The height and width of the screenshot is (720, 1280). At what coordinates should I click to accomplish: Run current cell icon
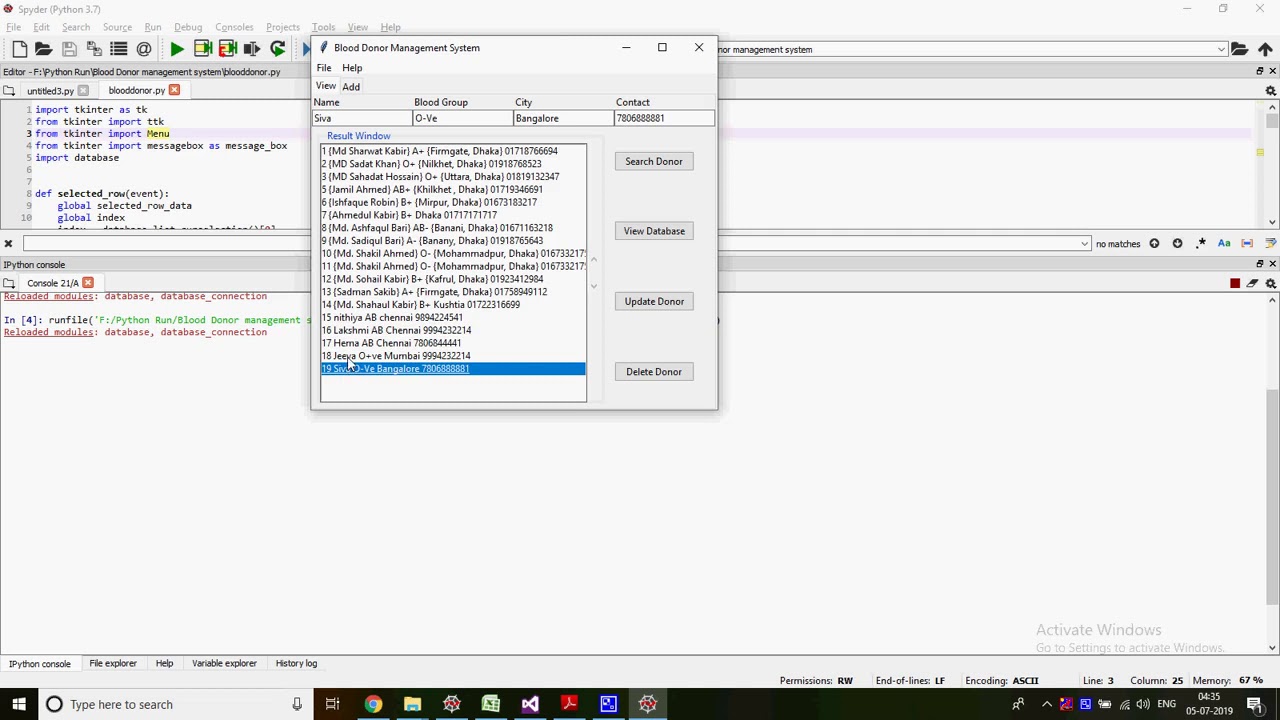[202, 49]
